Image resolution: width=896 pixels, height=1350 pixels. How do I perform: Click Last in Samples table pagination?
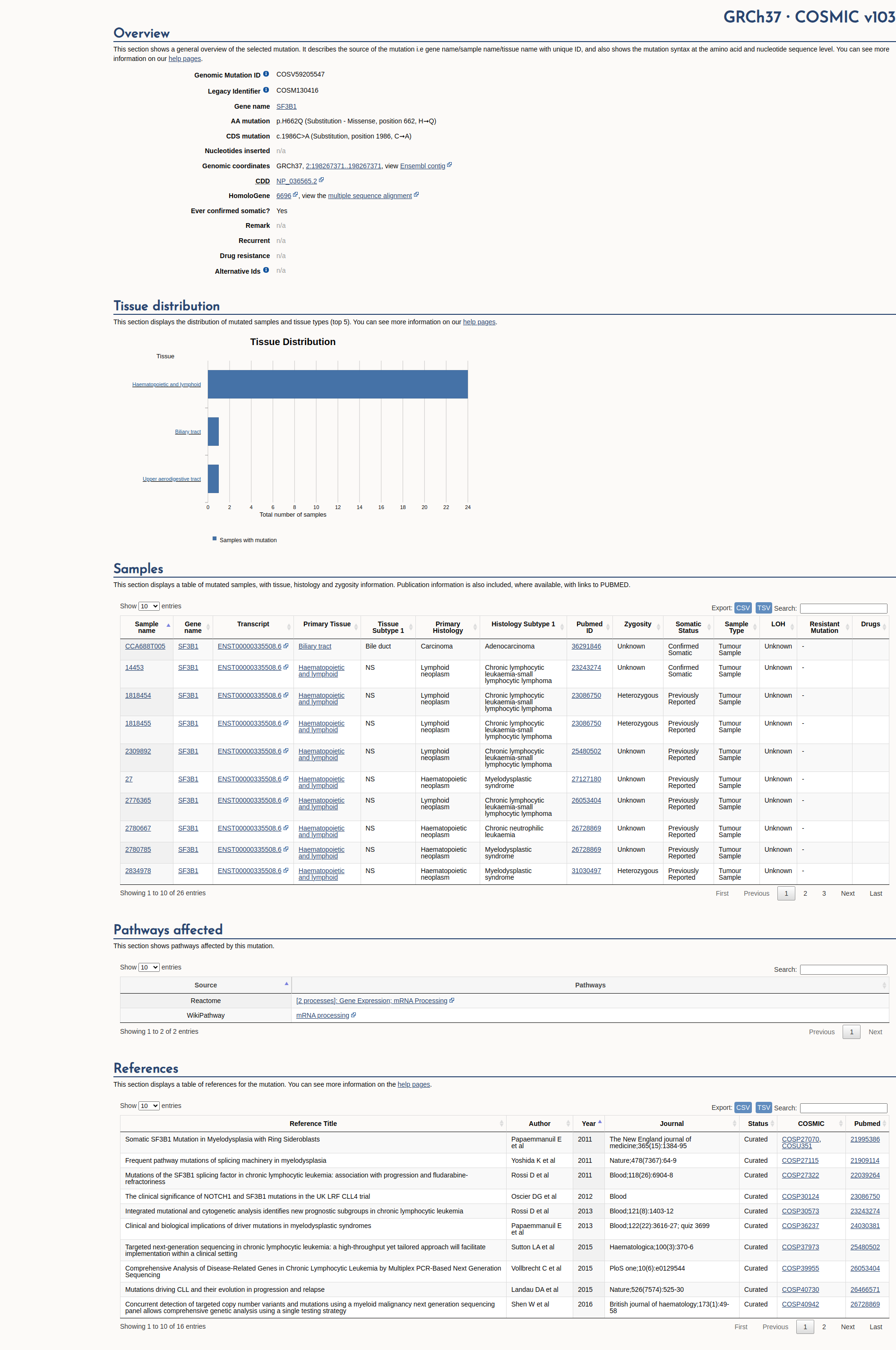(876, 893)
